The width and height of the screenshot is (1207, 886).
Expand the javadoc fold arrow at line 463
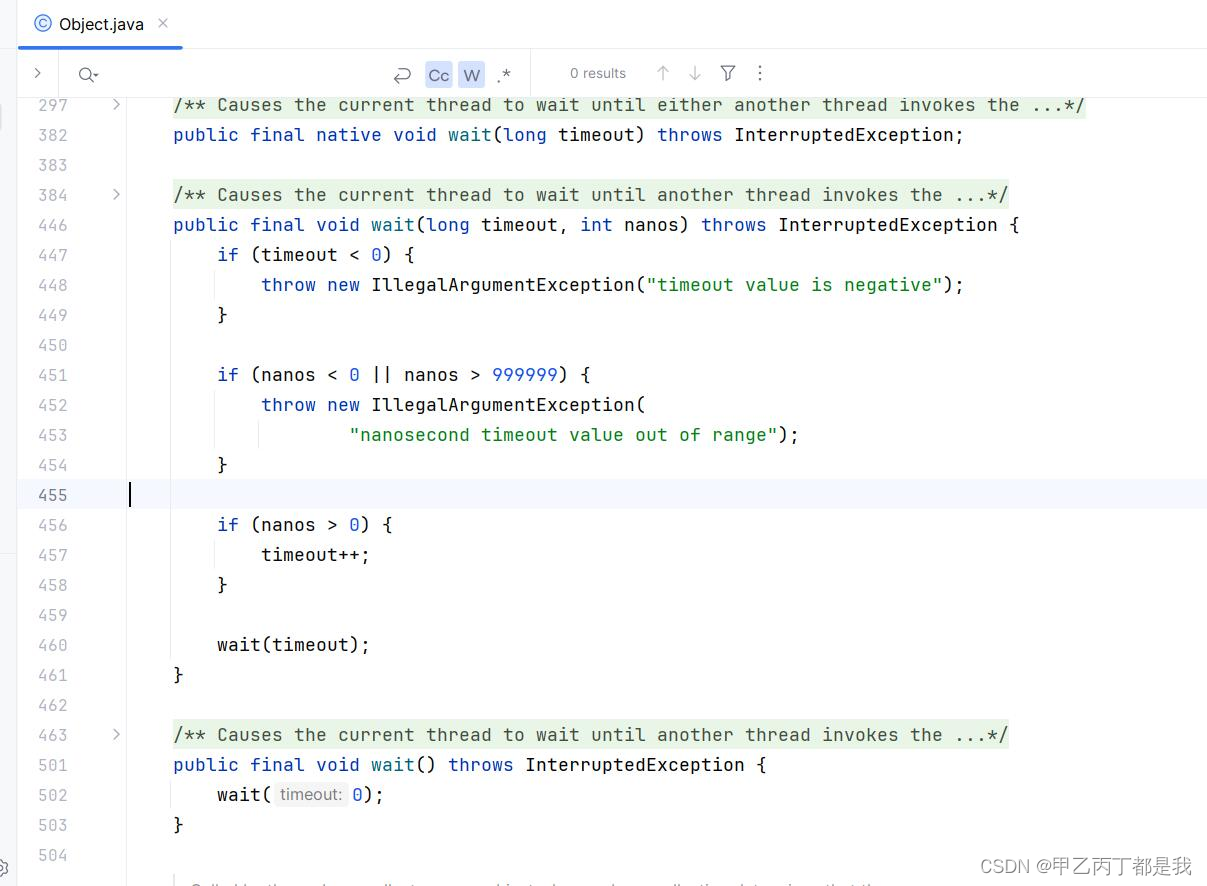click(116, 734)
